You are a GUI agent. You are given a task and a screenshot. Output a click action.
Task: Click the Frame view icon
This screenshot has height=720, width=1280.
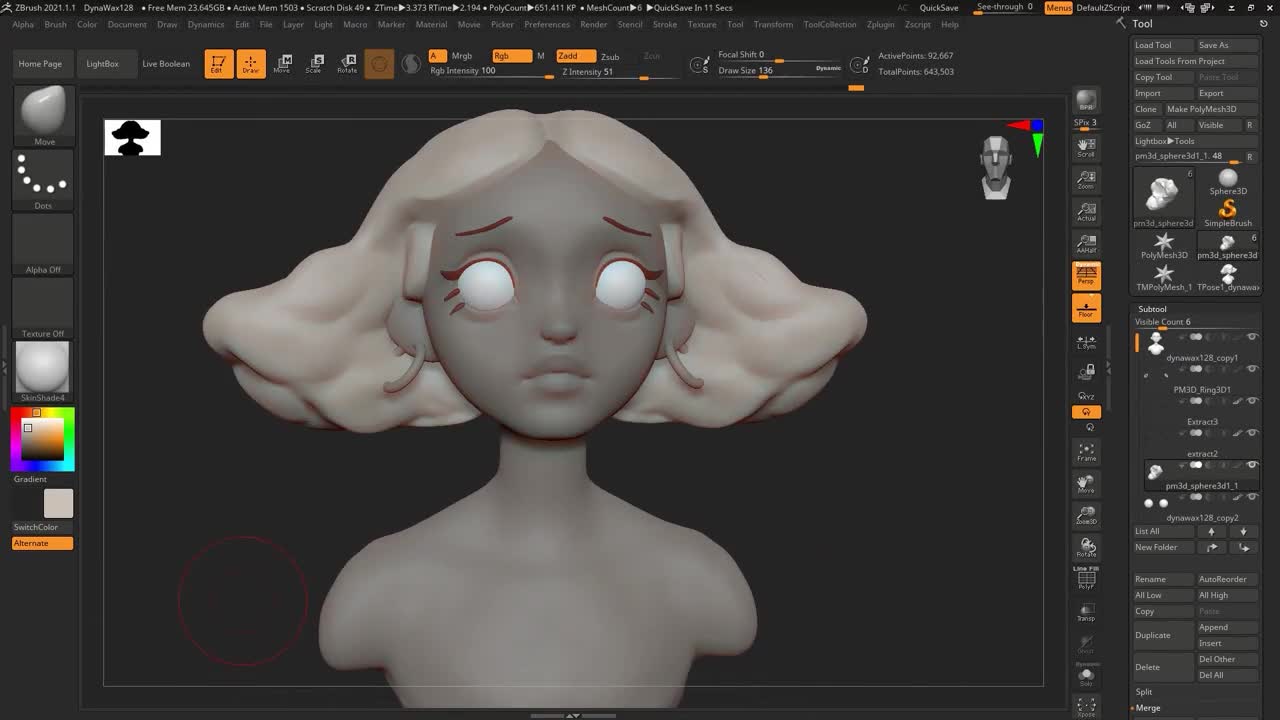1086,451
